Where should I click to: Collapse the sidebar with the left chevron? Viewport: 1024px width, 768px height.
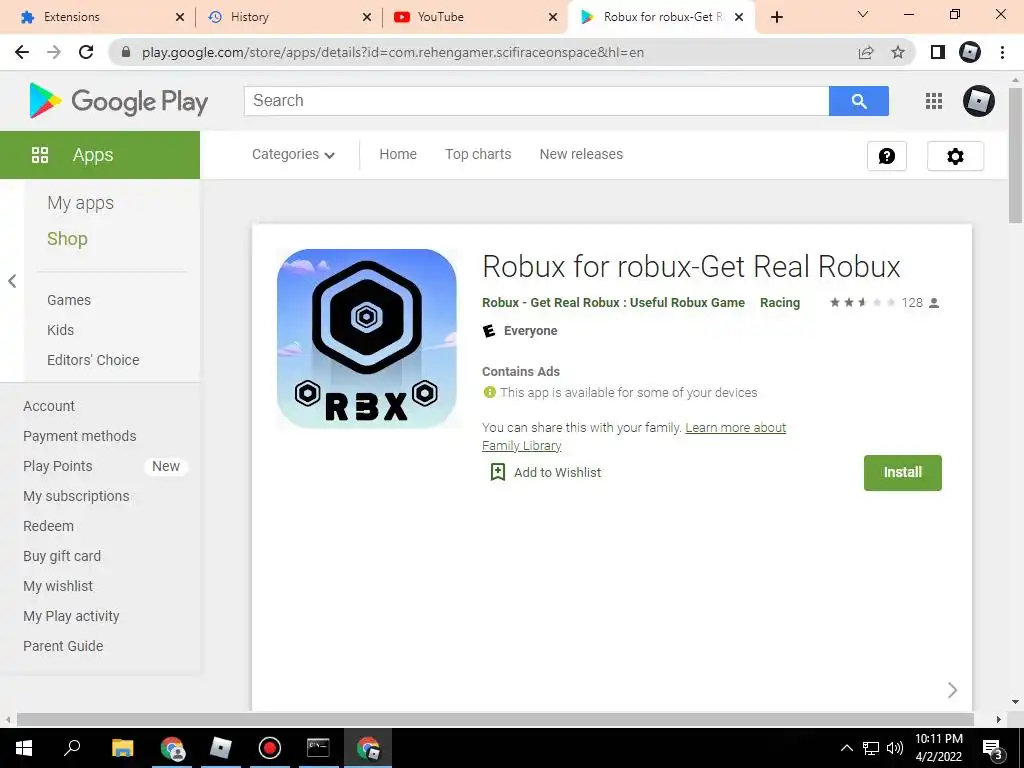[12, 281]
